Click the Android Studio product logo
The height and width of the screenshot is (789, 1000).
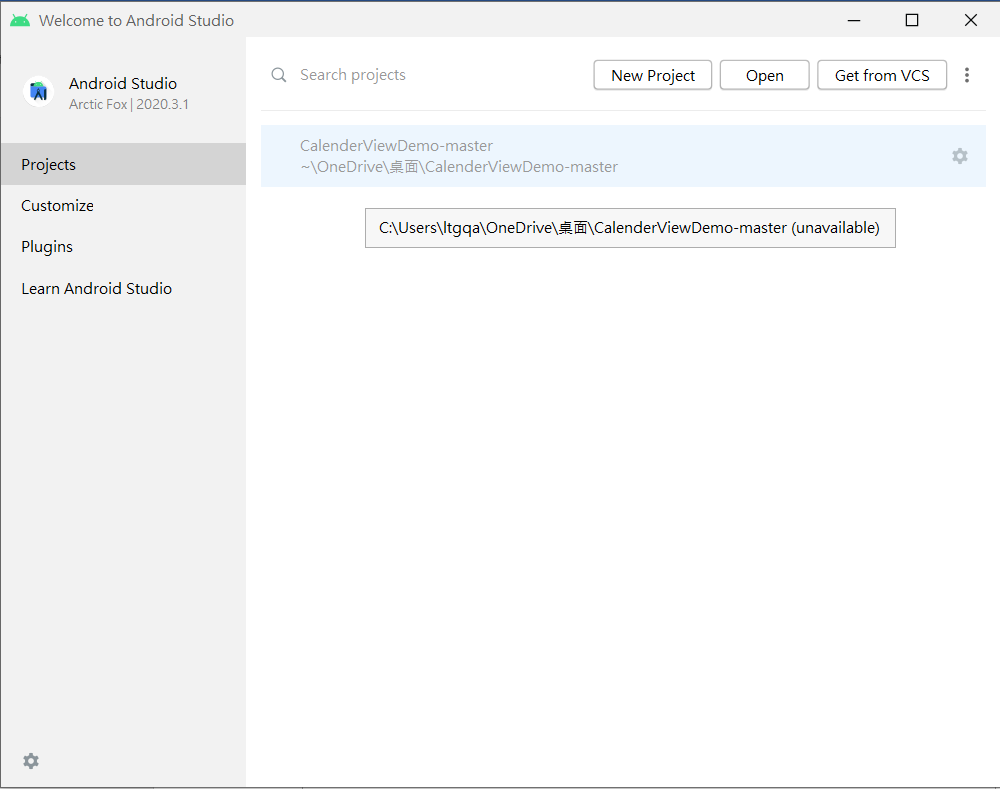39,92
